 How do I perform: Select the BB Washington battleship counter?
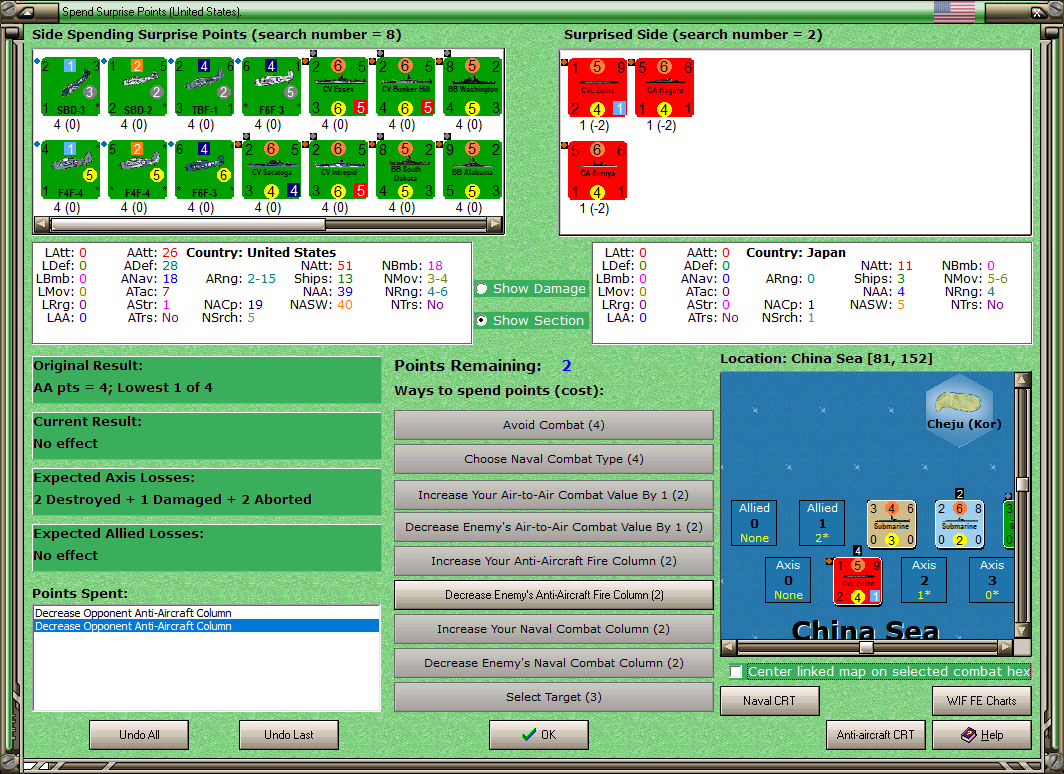pos(473,87)
